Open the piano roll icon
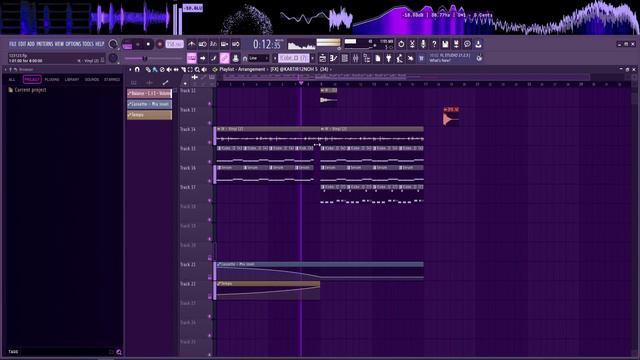 [x=333, y=58]
